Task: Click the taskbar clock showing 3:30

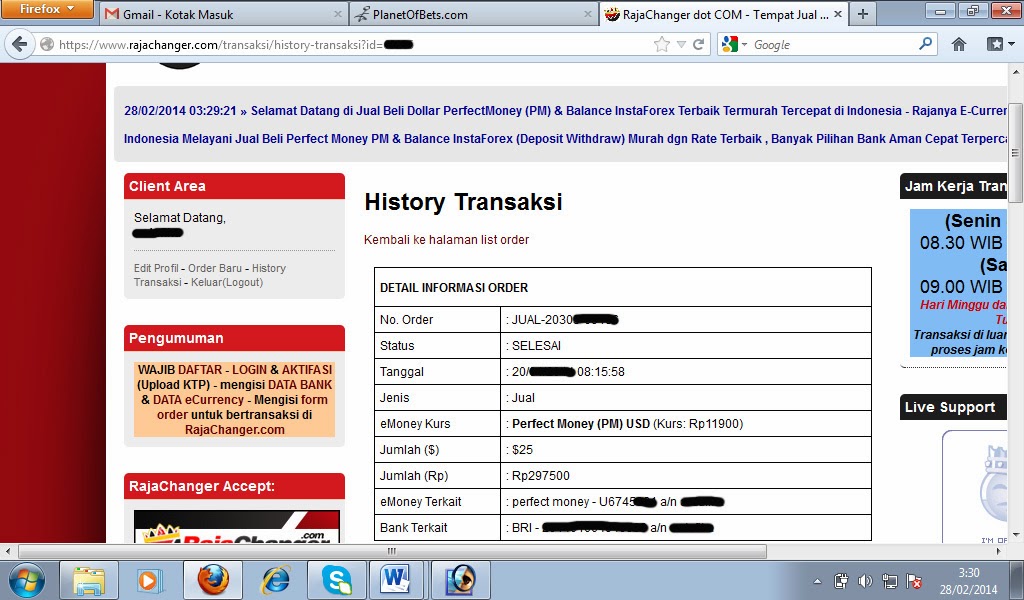Action: (x=968, y=580)
